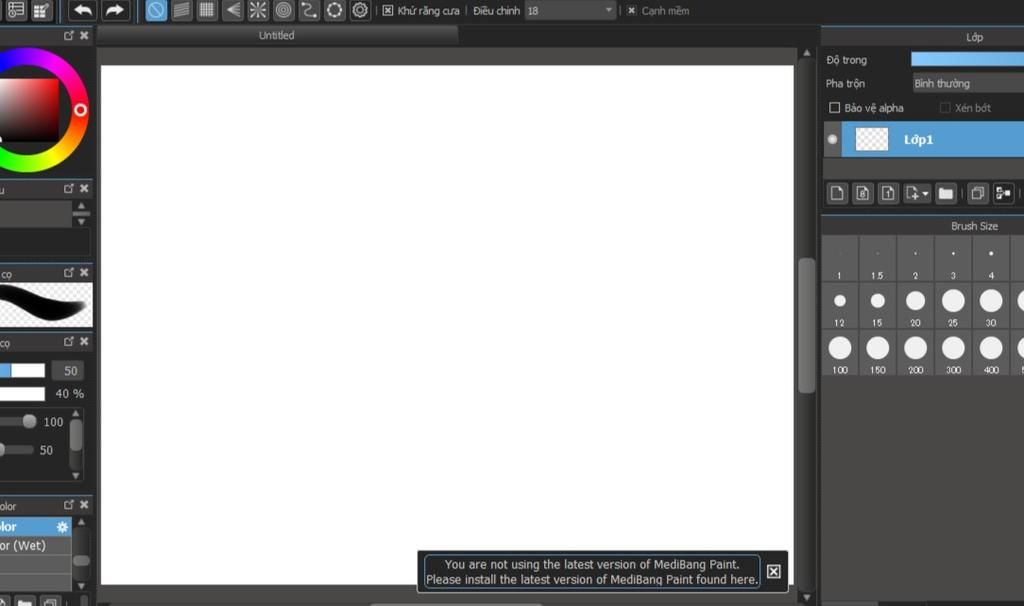
Task: Choose brush size 150
Action: pyautogui.click(x=878, y=353)
